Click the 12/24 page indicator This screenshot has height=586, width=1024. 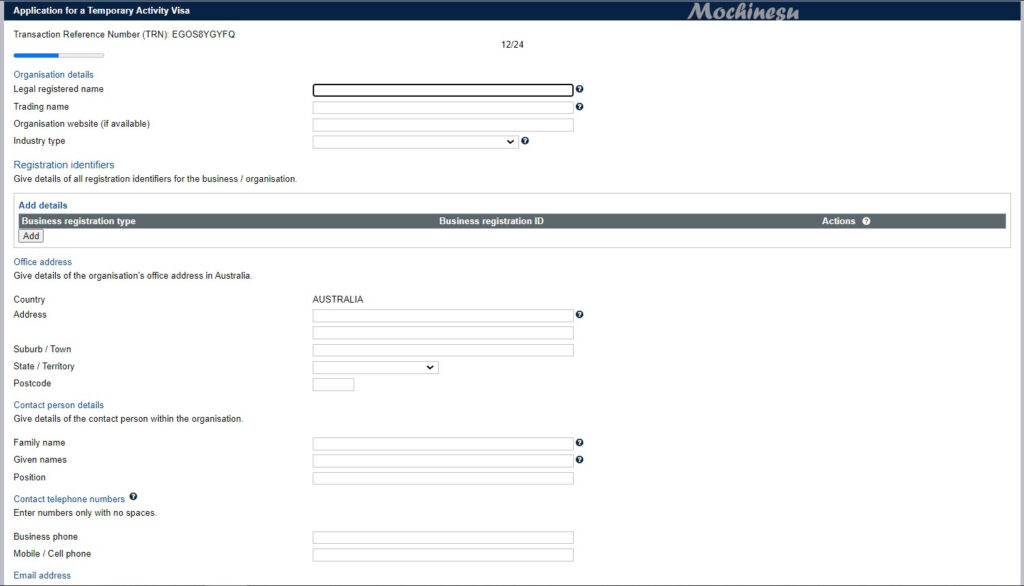point(512,44)
